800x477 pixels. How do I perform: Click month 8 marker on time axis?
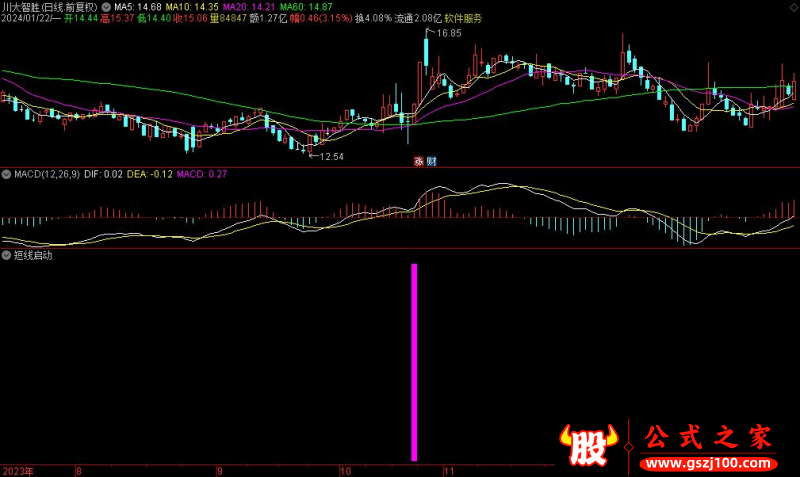(x=79, y=471)
